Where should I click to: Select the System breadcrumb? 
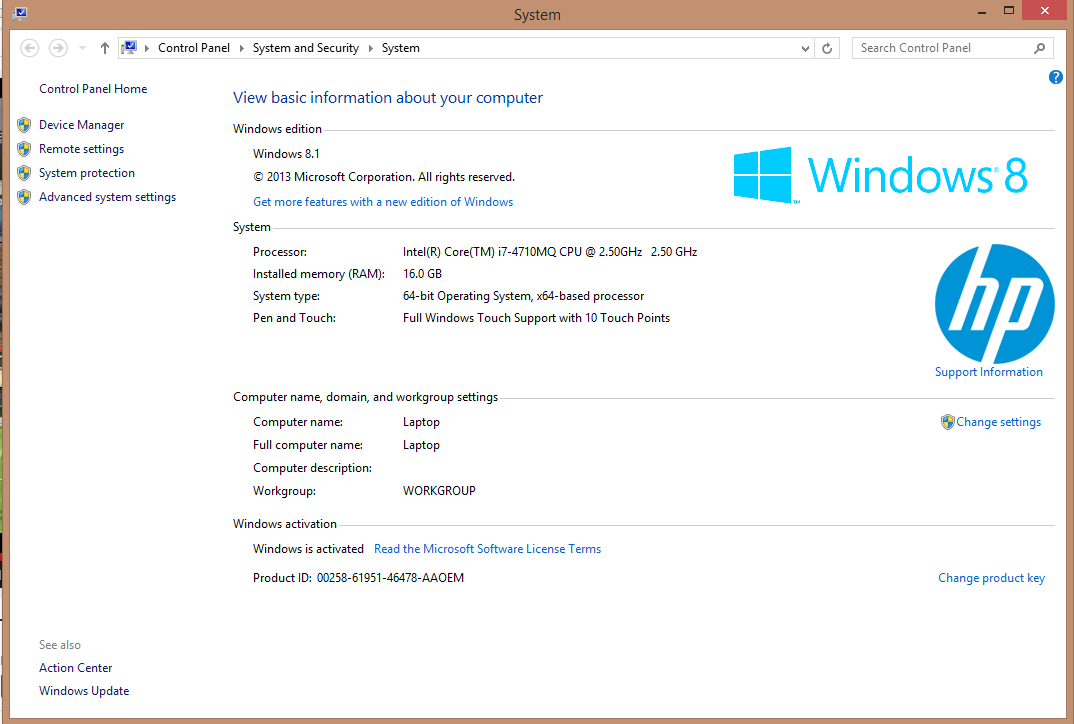(x=401, y=48)
